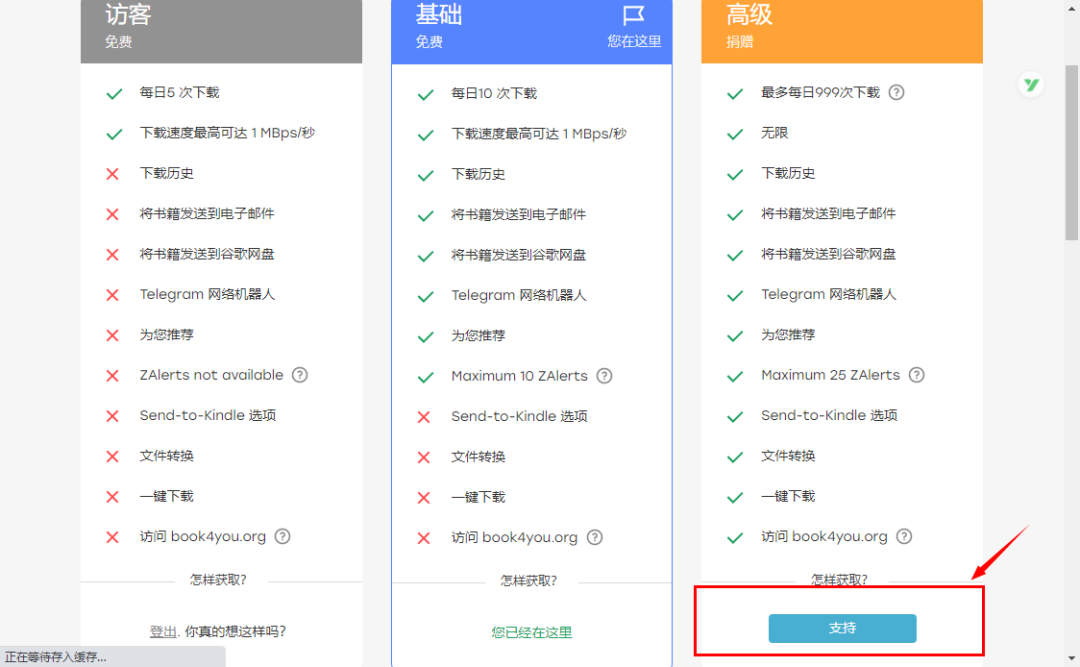
Task: Click Send-to-Kindle 选项 in 基础 column
Action: click(519, 416)
